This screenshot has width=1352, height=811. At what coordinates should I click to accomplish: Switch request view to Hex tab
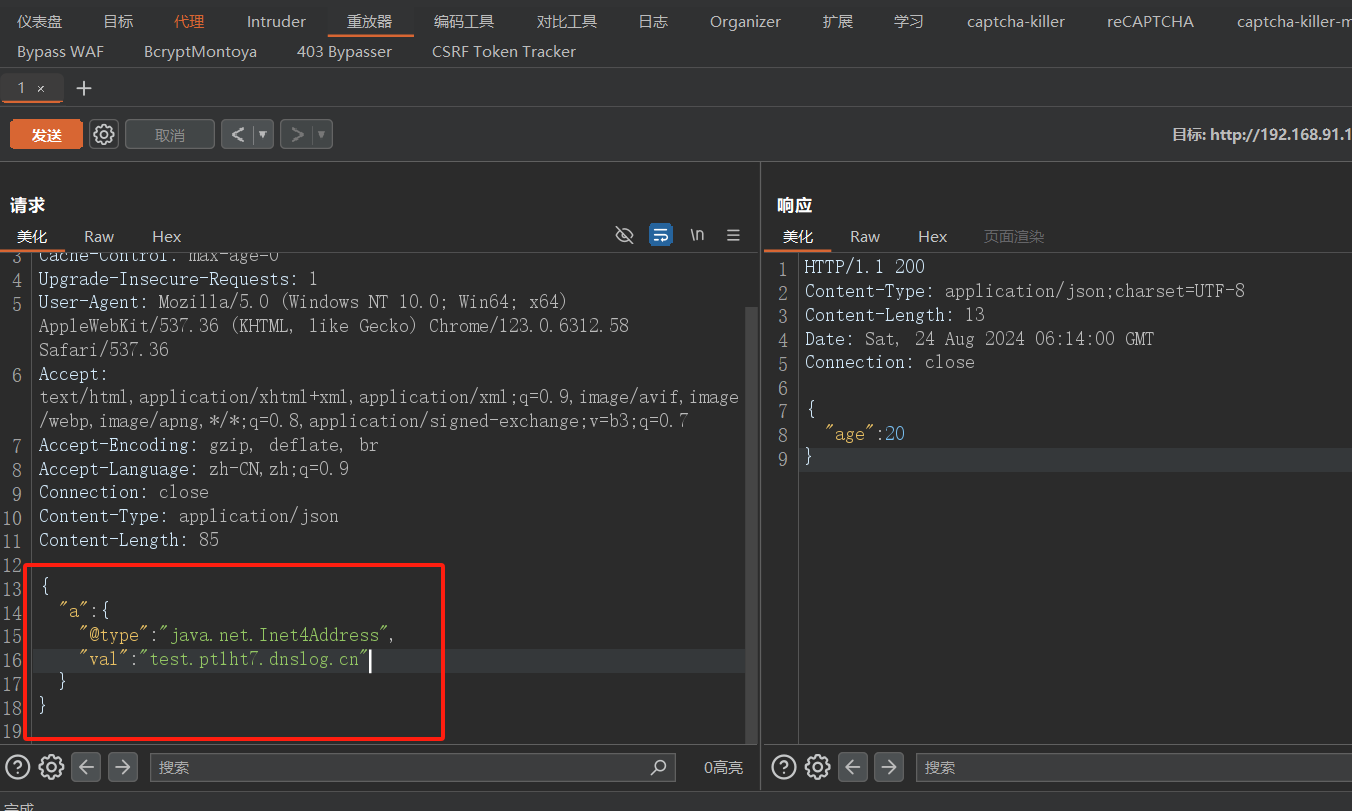[x=167, y=237]
